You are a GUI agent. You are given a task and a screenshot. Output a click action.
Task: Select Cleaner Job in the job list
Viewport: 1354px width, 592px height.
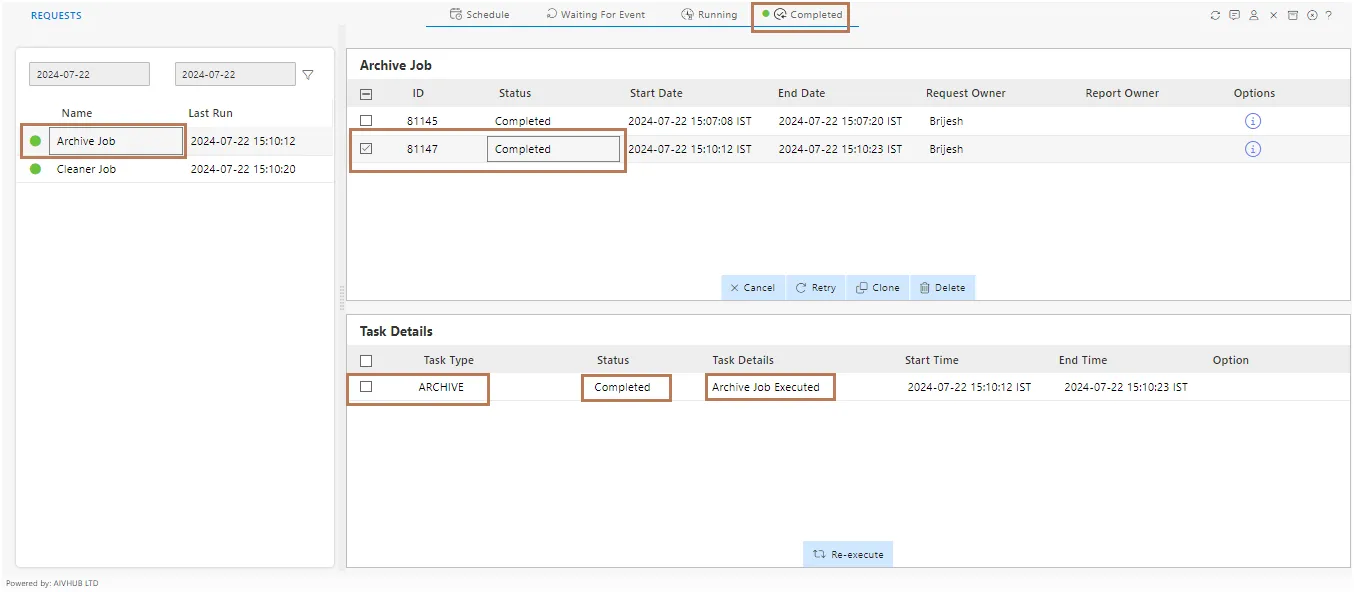point(86,169)
